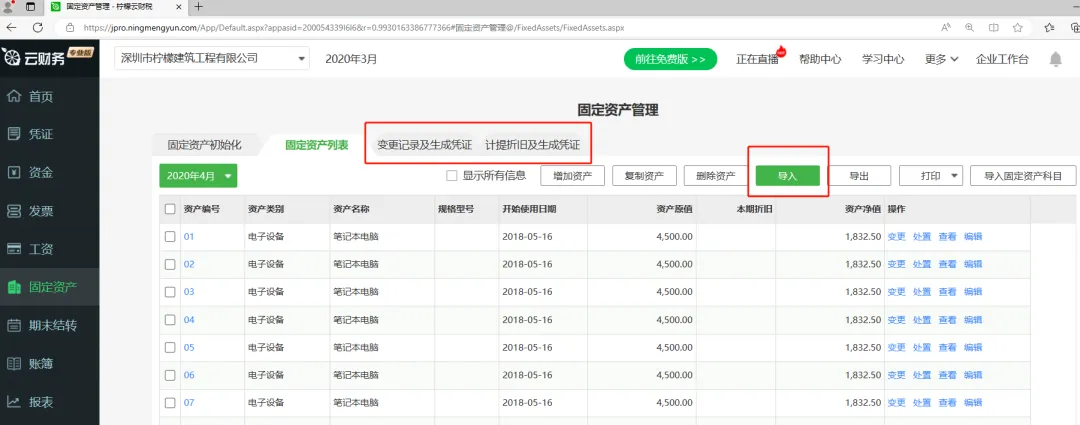Image resolution: width=1080 pixels, height=425 pixels.
Task: Click the read aloud icon in address bar
Action: [946, 28]
